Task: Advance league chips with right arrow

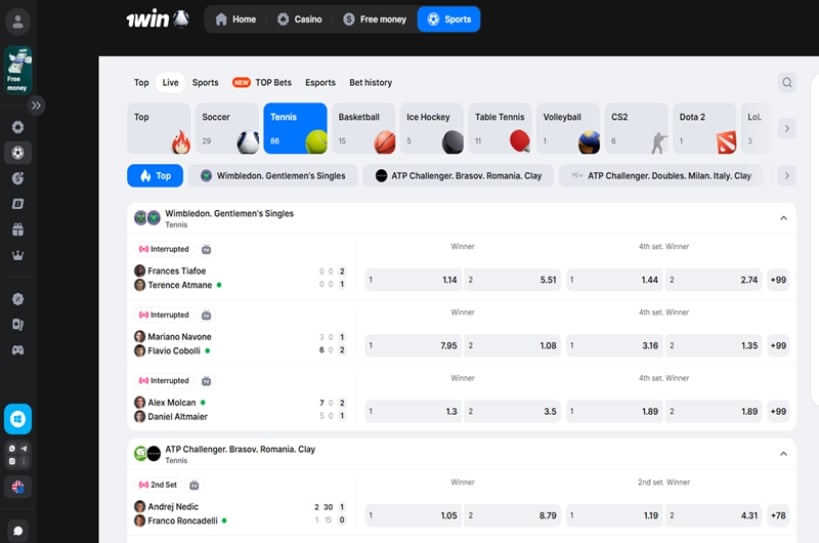Action: 787,176
